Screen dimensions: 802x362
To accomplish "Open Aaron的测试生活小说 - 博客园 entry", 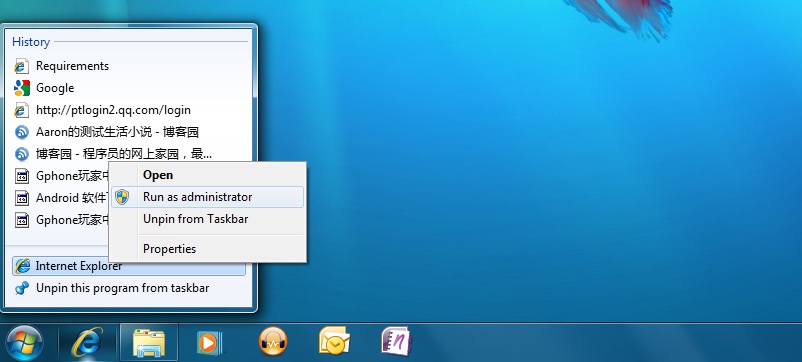I will pos(130,132).
